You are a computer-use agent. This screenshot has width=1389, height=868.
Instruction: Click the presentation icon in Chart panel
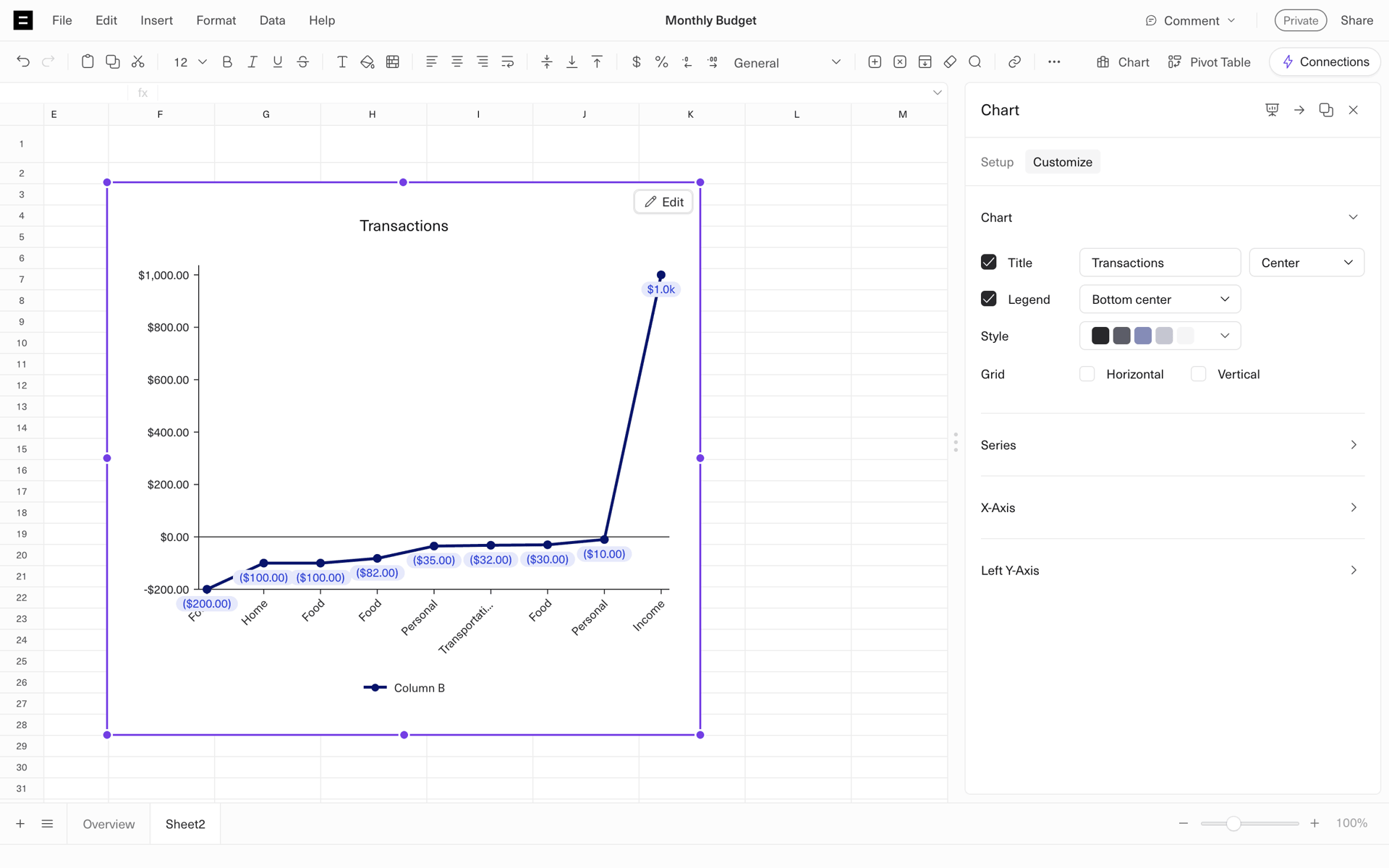click(1272, 110)
